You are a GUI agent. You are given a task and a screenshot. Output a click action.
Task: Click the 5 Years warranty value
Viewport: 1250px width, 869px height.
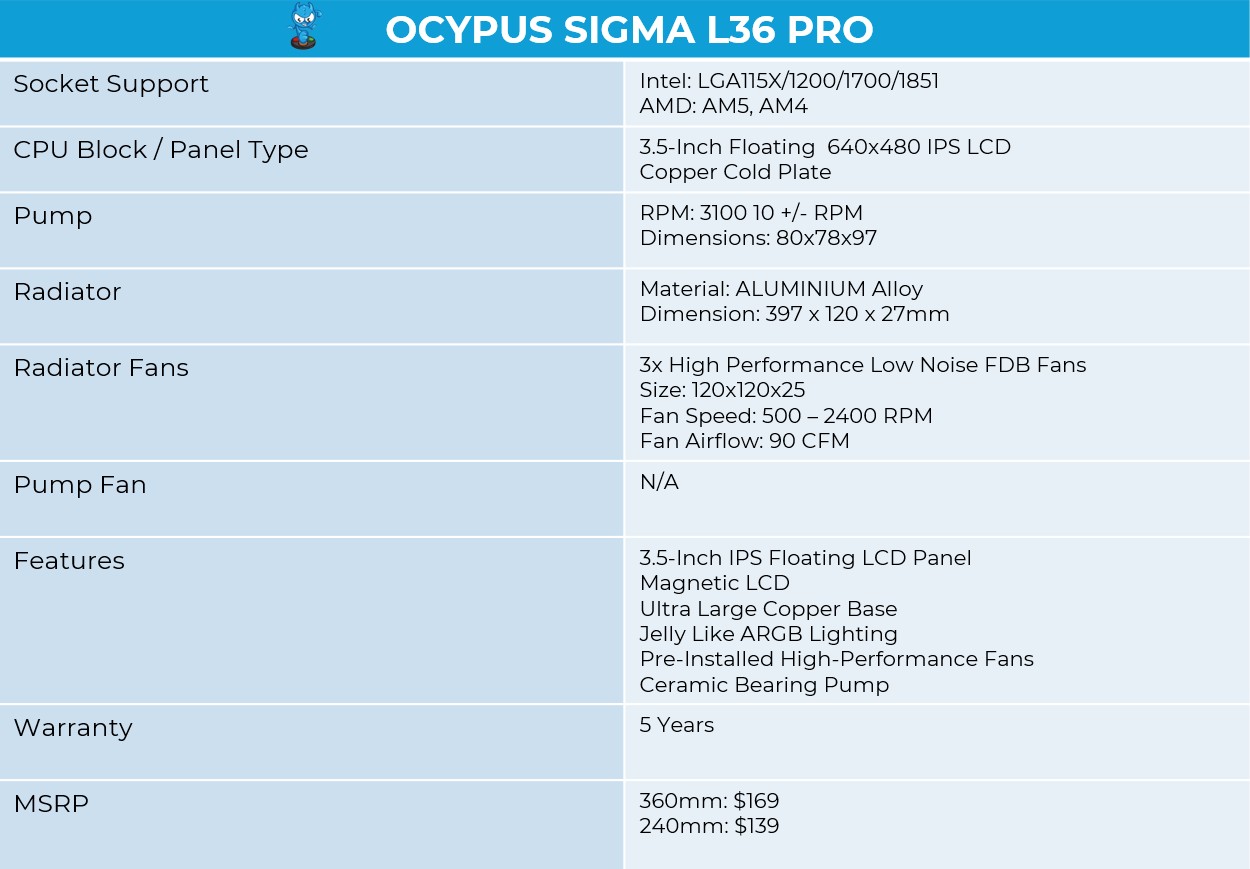(x=677, y=725)
